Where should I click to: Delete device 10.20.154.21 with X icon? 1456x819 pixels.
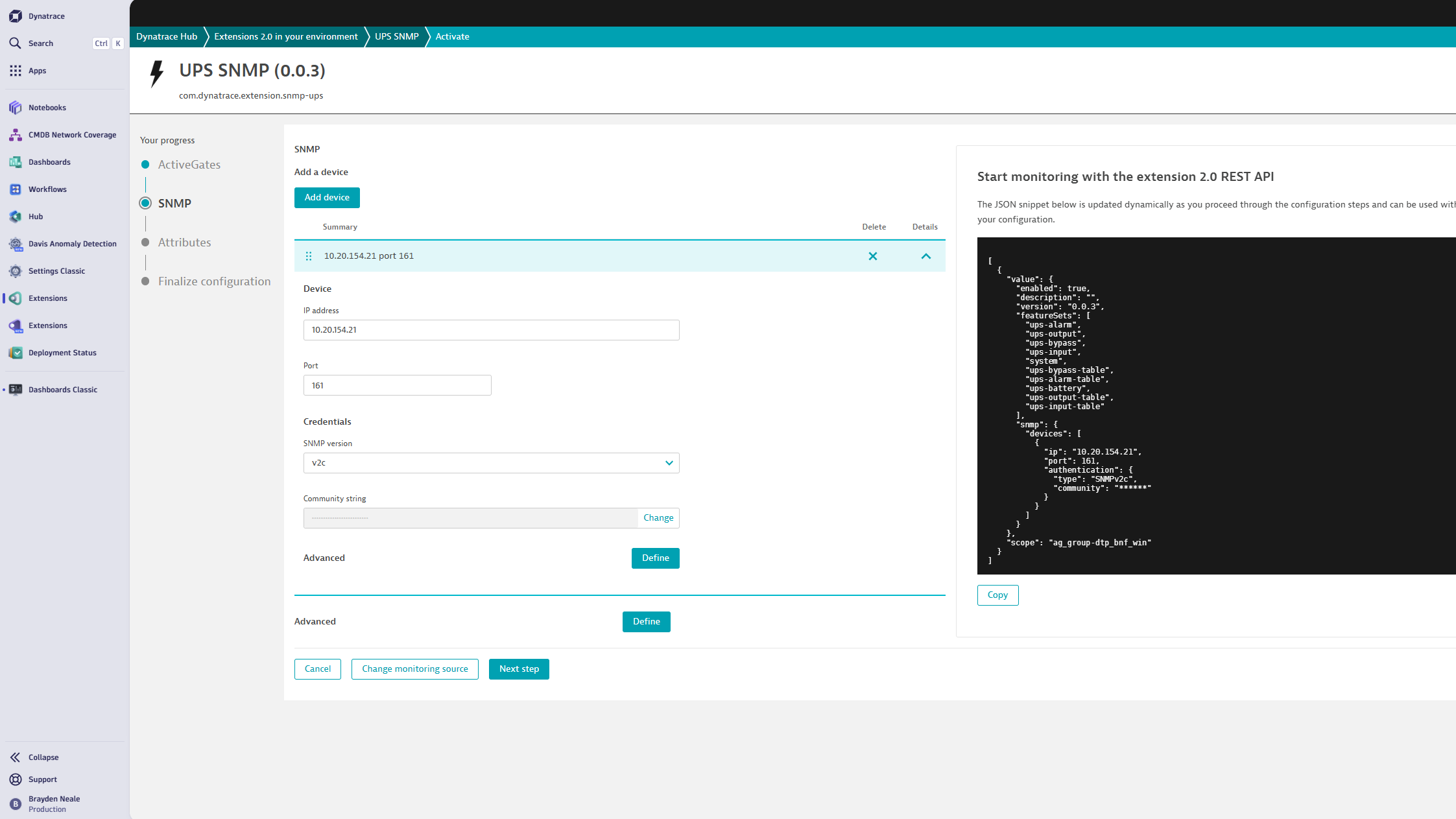[x=873, y=256]
